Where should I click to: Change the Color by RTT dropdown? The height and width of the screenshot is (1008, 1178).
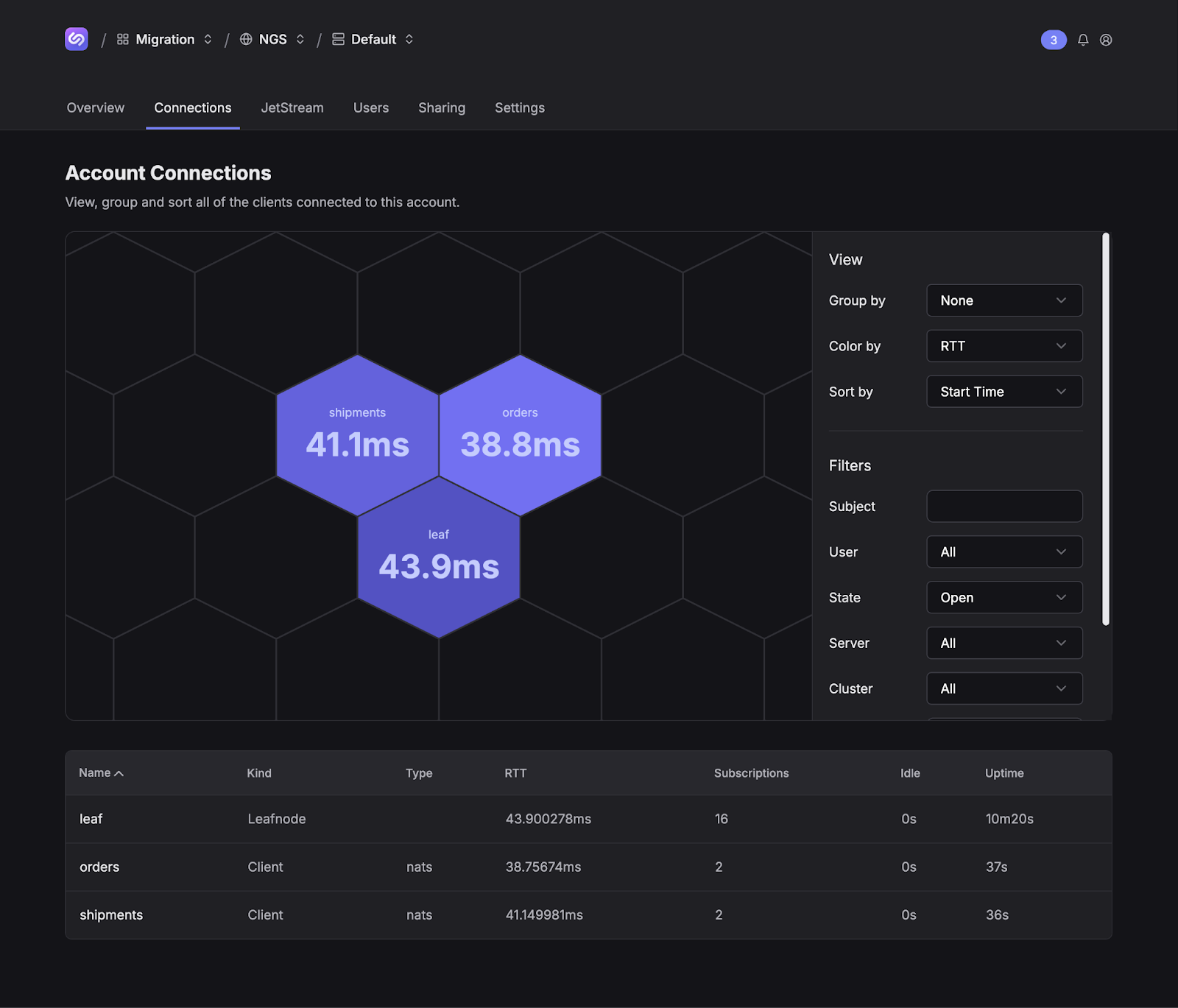tap(1004, 346)
